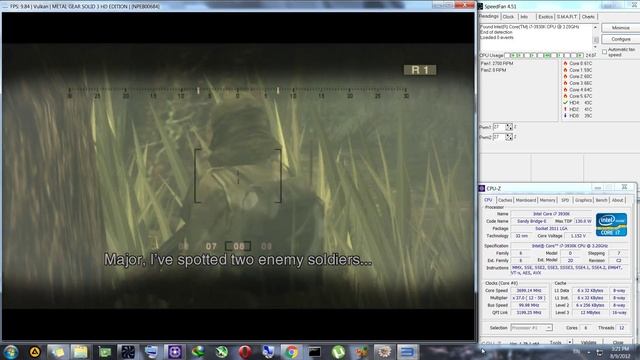Launch Google Chrome from the taskbar

291,352
